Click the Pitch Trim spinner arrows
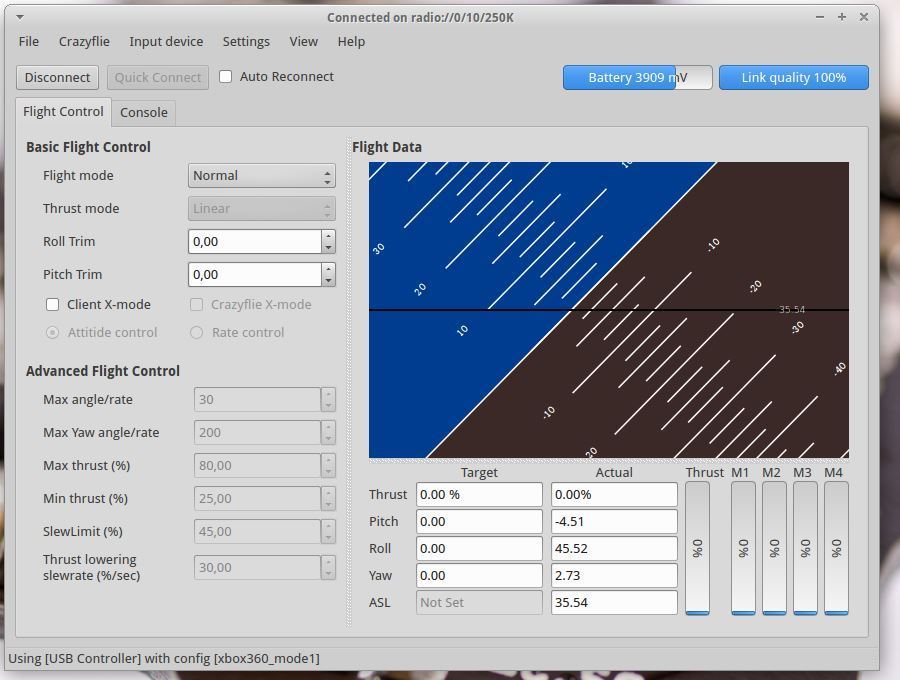 tap(327, 275)
